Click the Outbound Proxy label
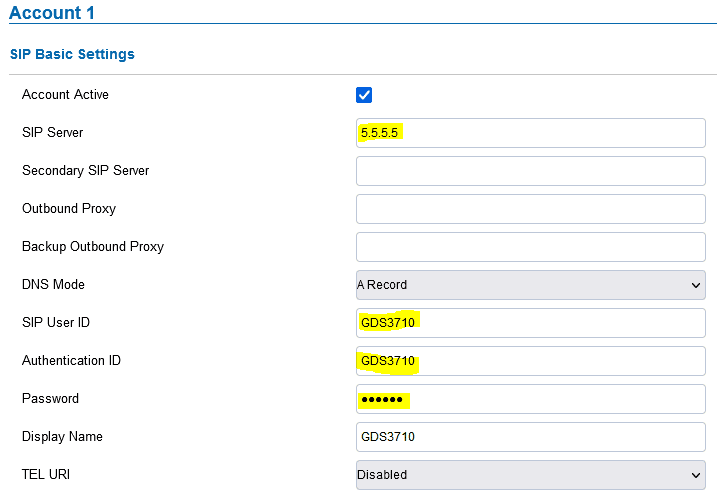 click(69, 208)
